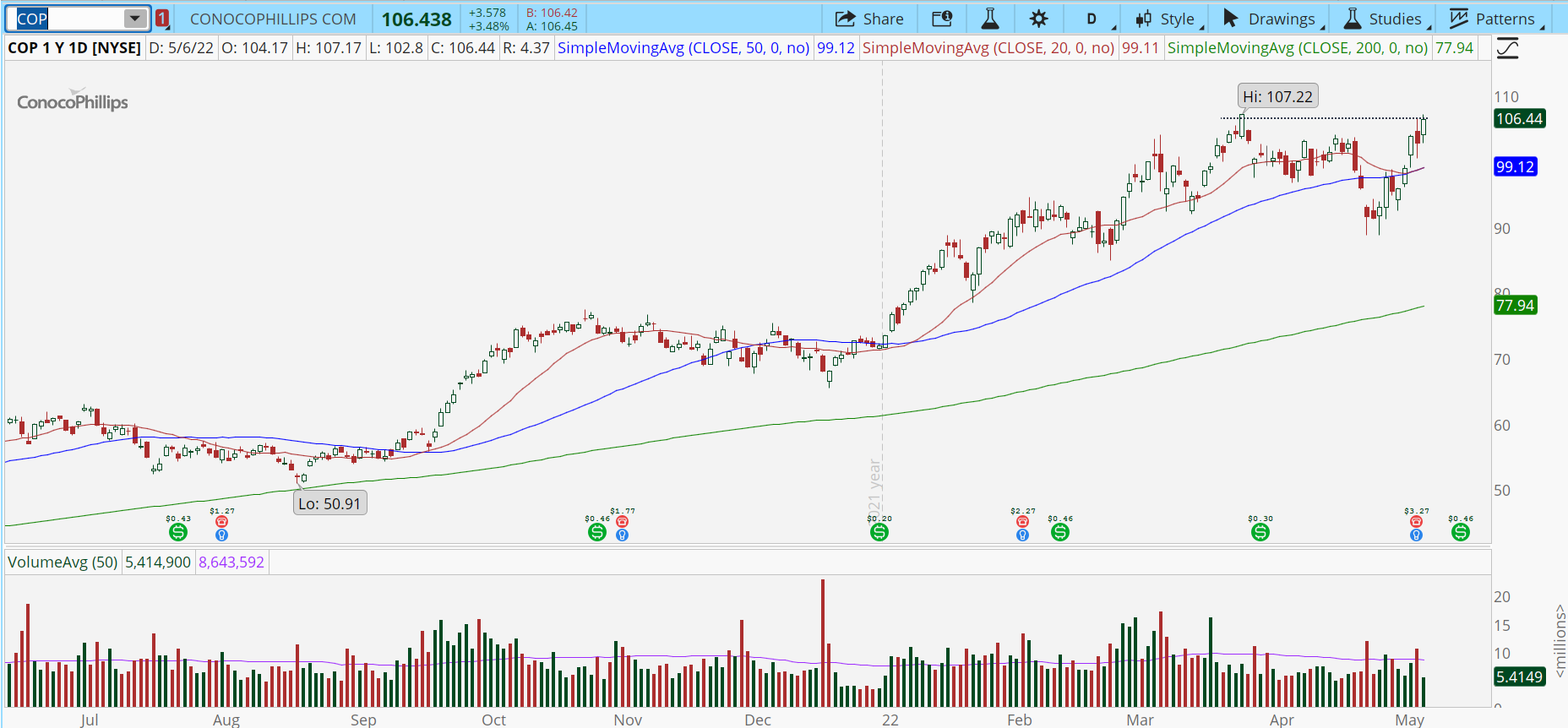The height and width of the screenshot is (728, 1568).
Task: Click the green 77.94 axis price label
Action: pos(1515,305)
